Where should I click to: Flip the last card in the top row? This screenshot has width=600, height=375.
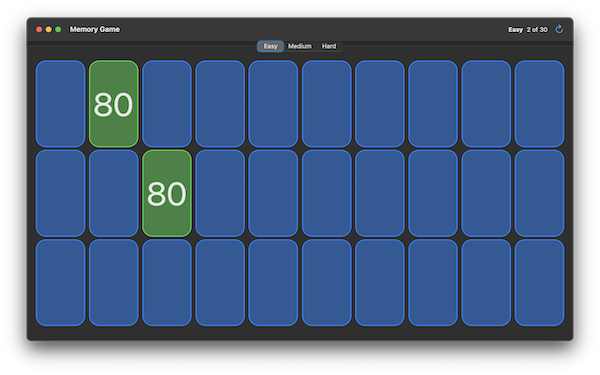coord(539,104)
